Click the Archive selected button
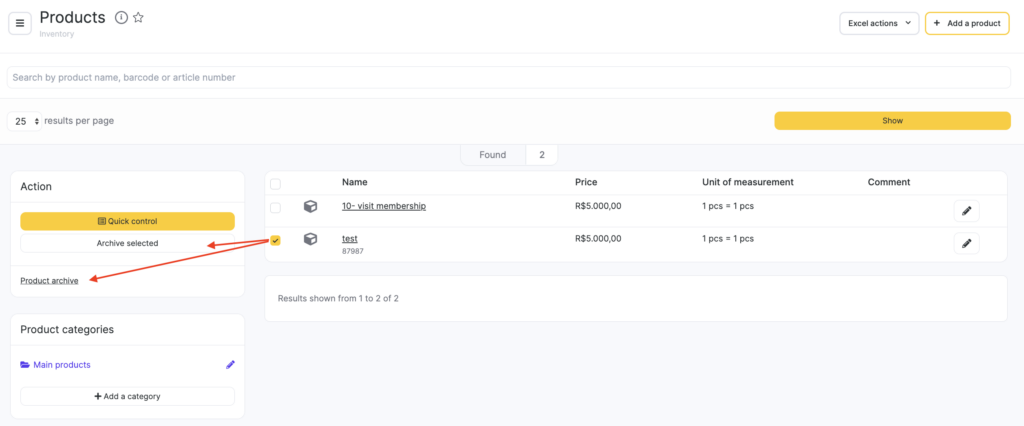The height and width of the screenshot is (426, 1024). click(127, 243)
